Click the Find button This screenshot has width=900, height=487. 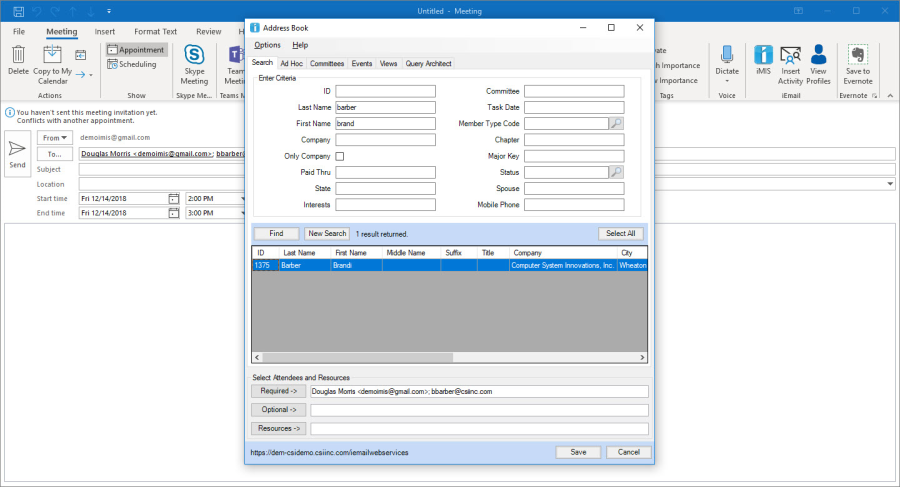(276, 233)
